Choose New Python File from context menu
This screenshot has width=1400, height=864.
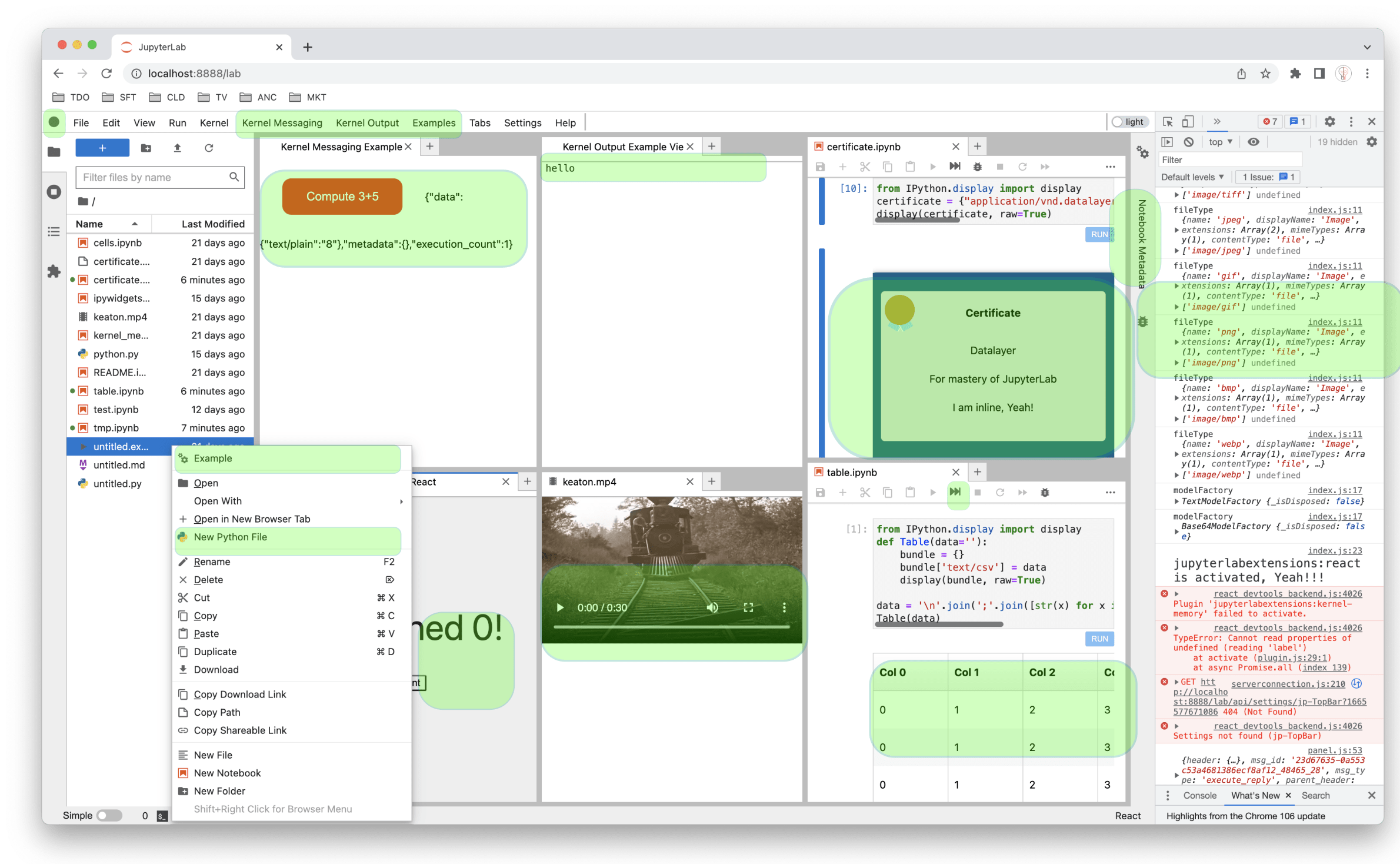[231, 537]
